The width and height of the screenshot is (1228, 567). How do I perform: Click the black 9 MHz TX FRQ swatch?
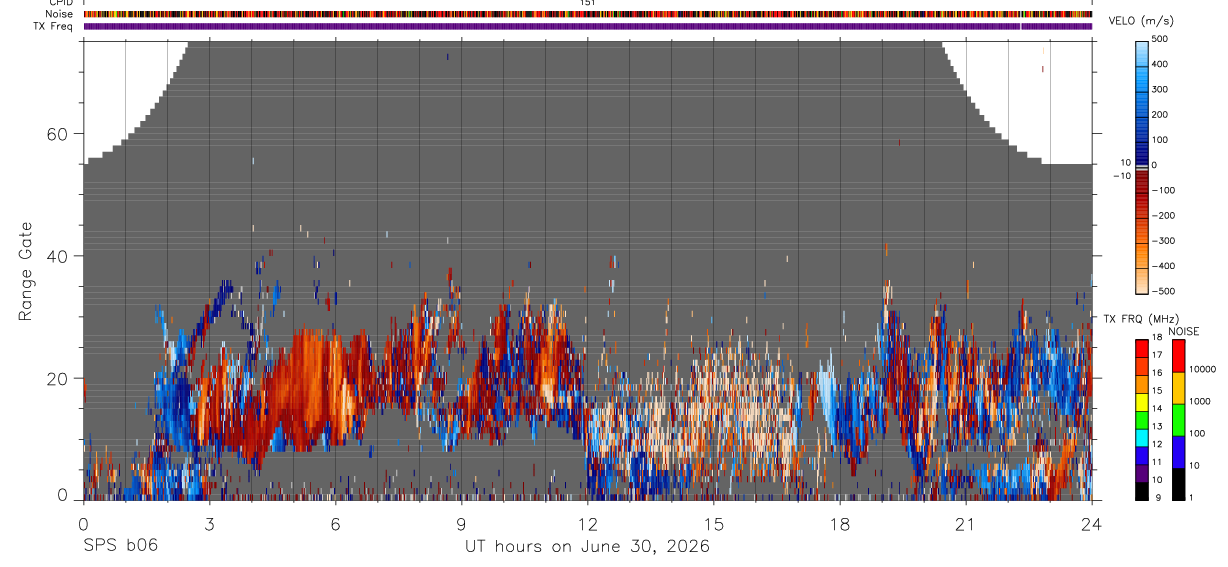[1142, 491]
